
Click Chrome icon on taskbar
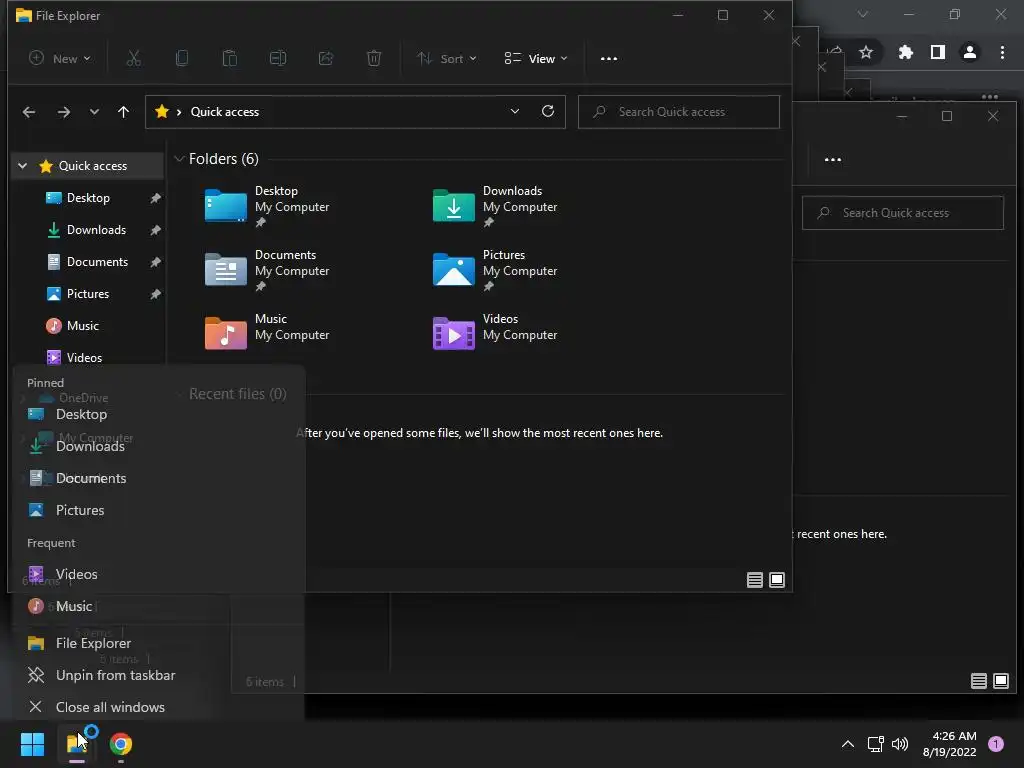[x=121, y=744]
